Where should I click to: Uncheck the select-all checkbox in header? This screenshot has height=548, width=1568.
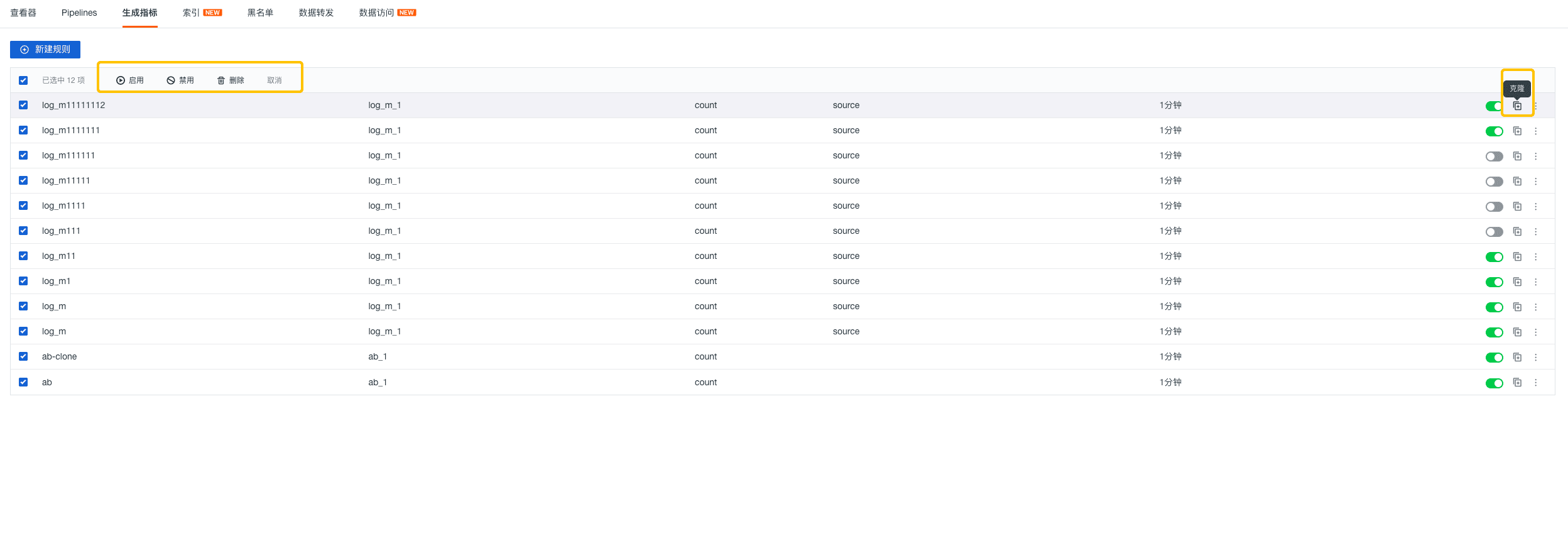click(23, 80)
